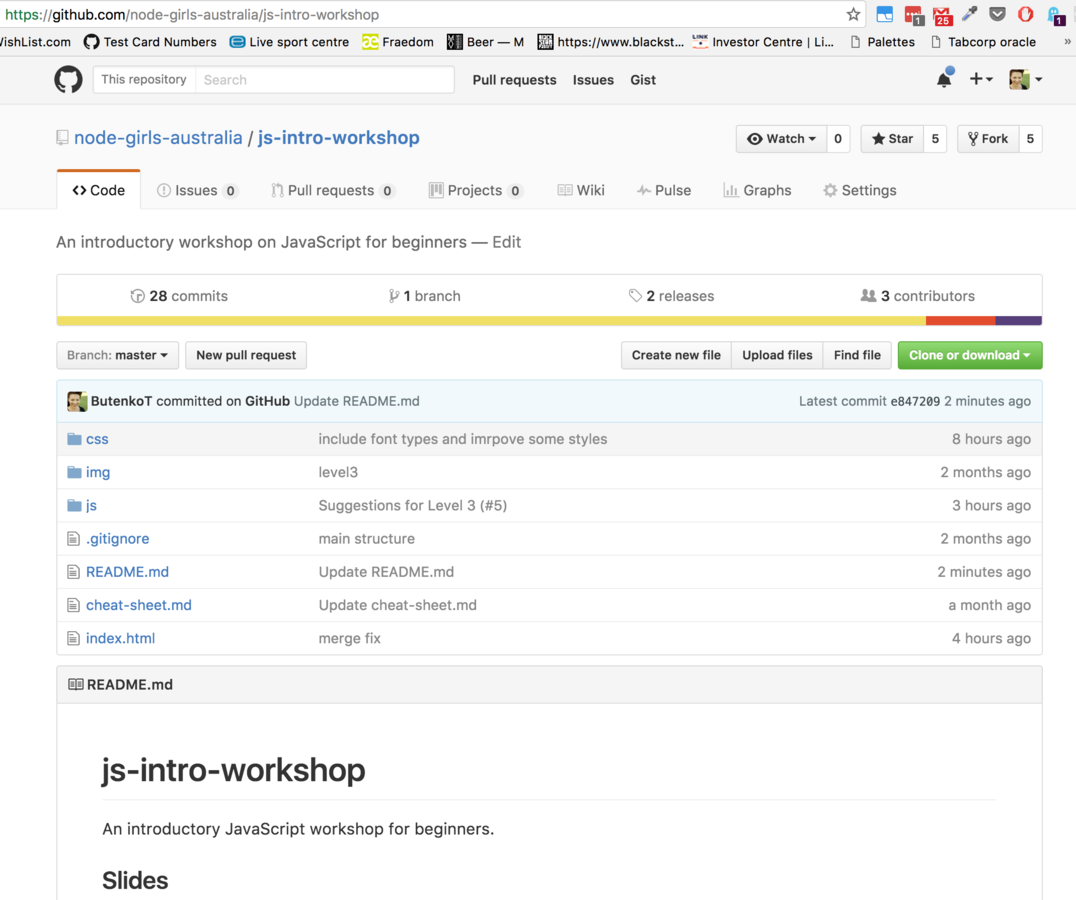
Task: View the 3 contributors
Action: coord(917,296)
